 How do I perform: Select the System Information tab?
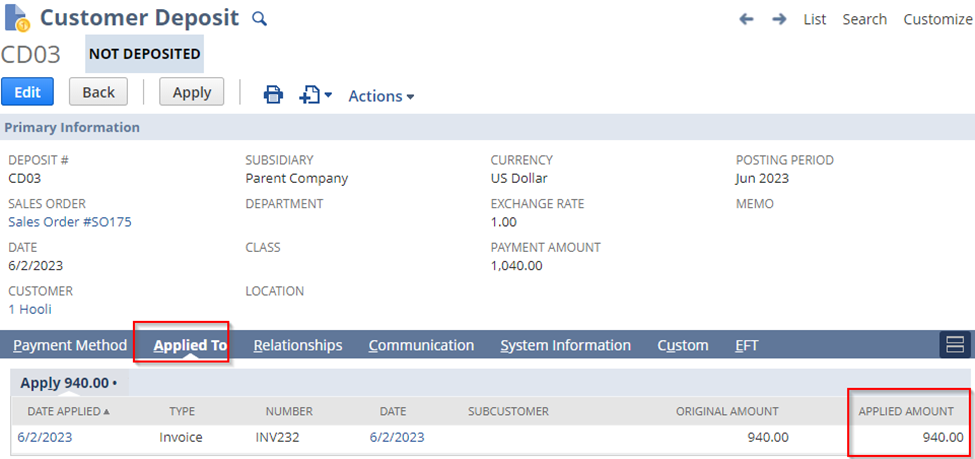point(565,345)
